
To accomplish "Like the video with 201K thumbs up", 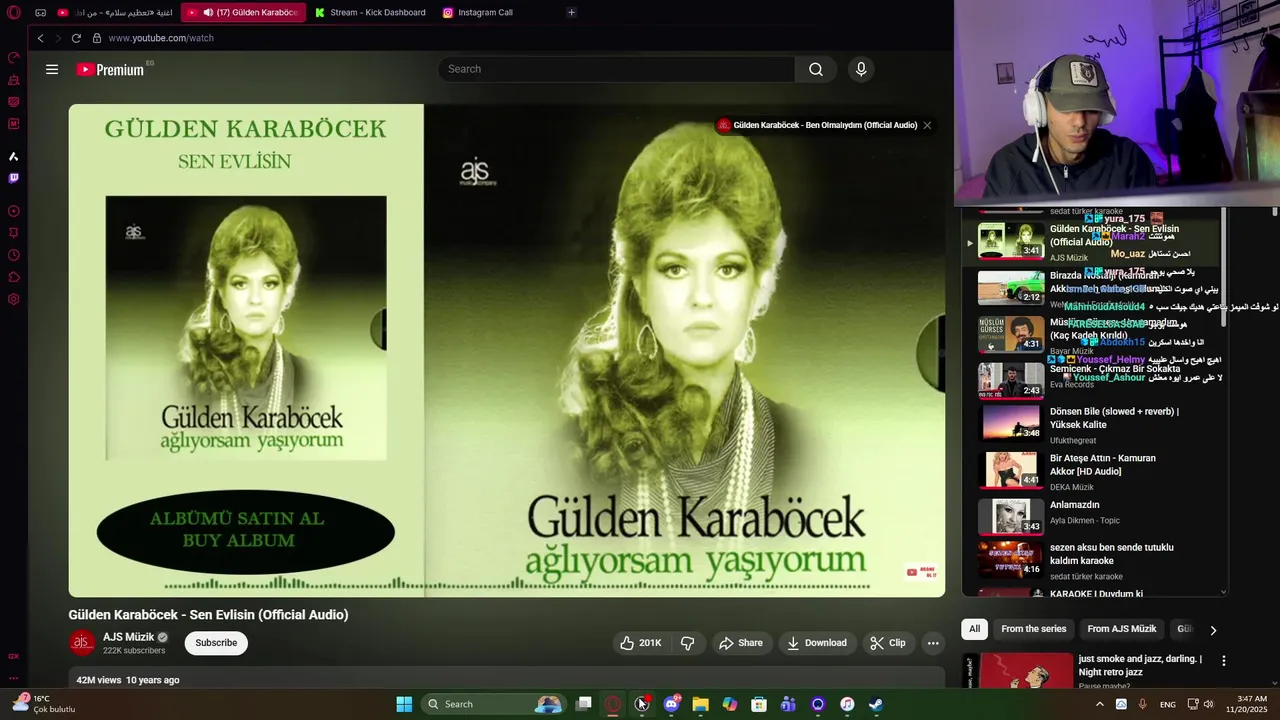I will tap(640, 643).
